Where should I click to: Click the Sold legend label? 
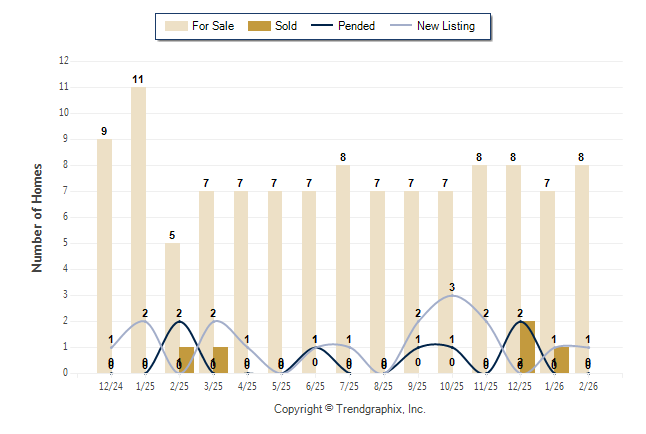click(x=286, y=26)
